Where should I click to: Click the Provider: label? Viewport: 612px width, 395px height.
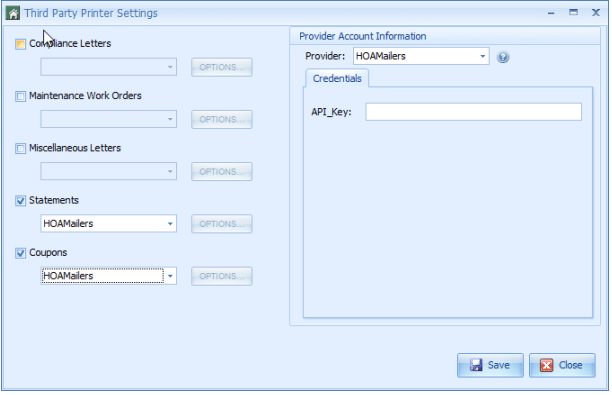[325, 56]
